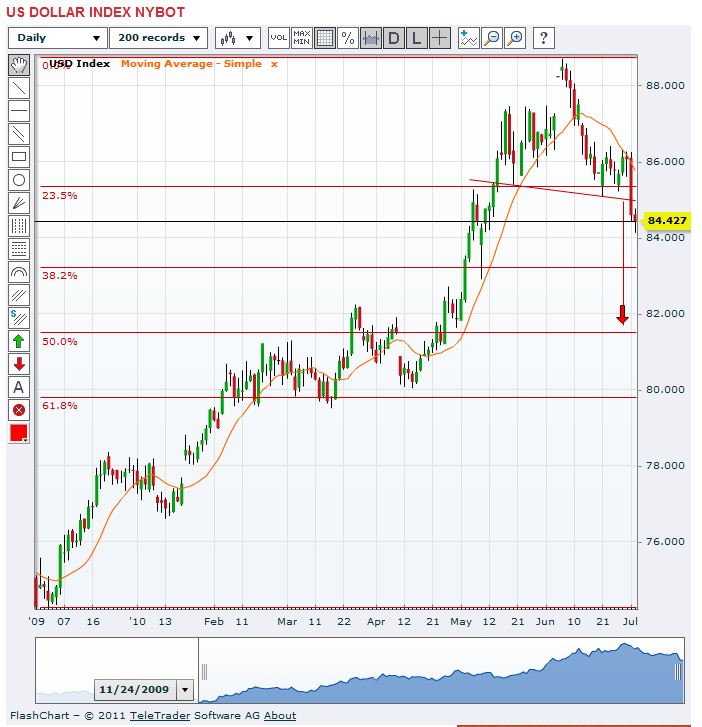This screenshot has width=702, height=727.
Task: Click the Moving Average - Simple label
Action: 191,64
